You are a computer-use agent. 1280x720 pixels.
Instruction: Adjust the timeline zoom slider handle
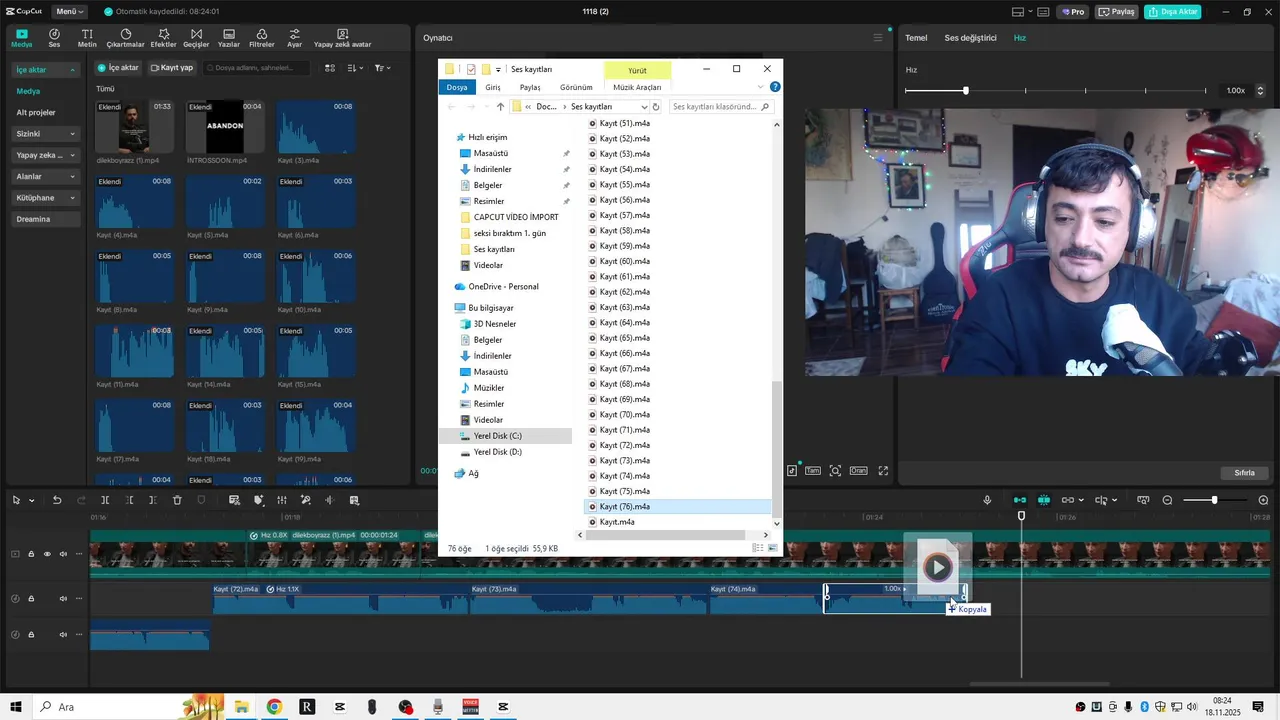(1215, 500)
